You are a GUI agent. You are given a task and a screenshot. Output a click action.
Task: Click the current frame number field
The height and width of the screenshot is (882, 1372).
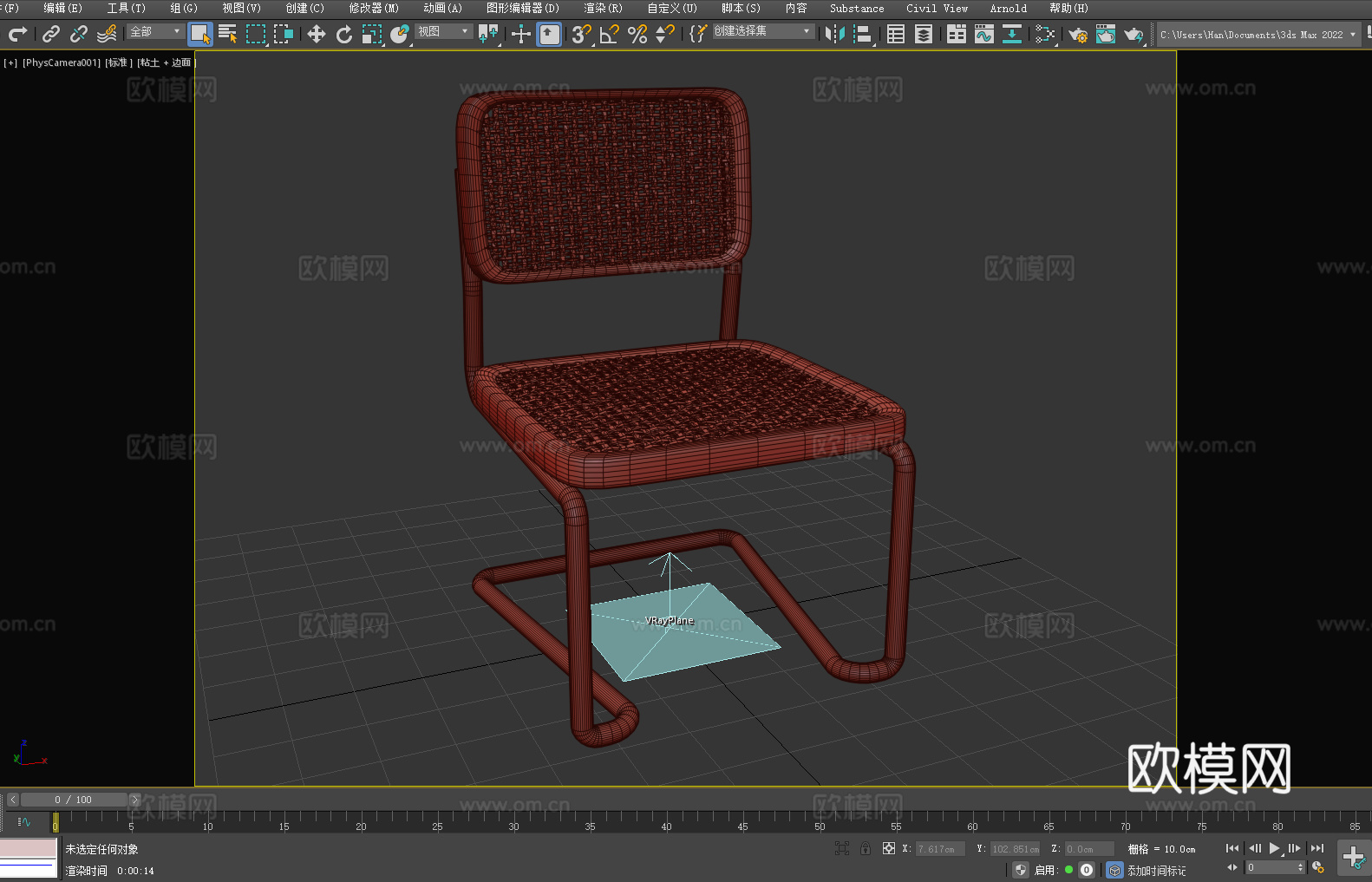coord(1271,867)
